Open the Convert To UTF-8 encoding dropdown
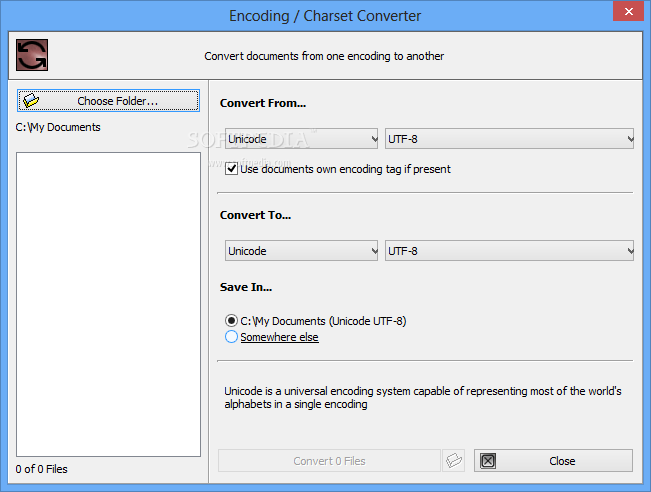 click(x=509, y=251)
